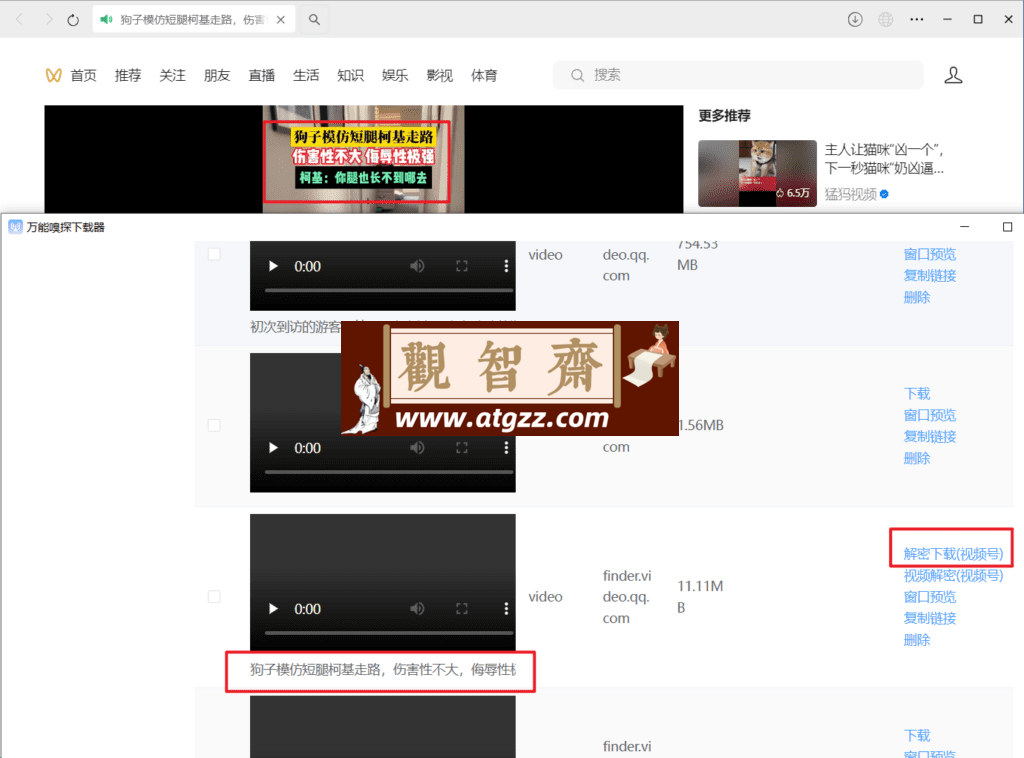1024x758 pixels.
Task: Click the 11.11M size cell
Action: click(x=700, y=597)
